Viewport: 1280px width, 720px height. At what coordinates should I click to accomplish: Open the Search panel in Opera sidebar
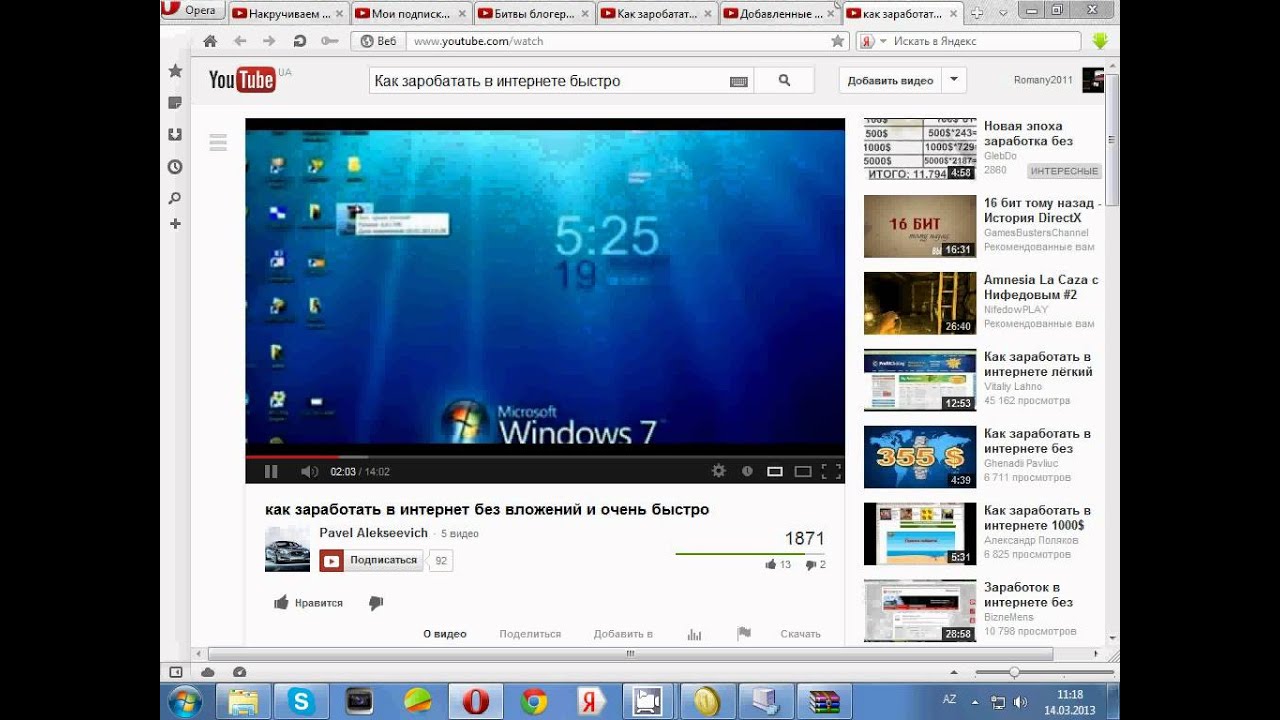[175, 199]
